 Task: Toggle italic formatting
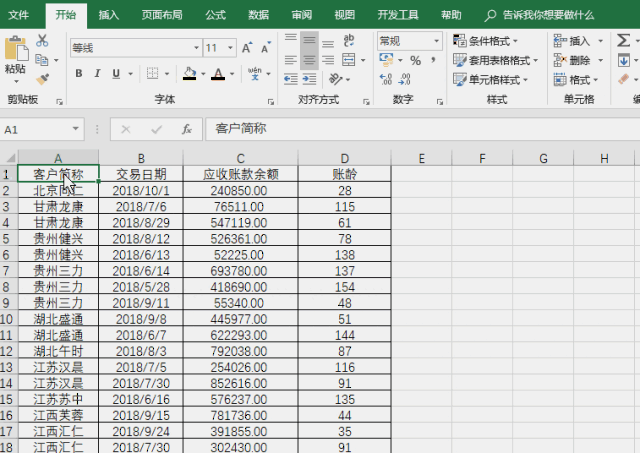coord(97,73)
